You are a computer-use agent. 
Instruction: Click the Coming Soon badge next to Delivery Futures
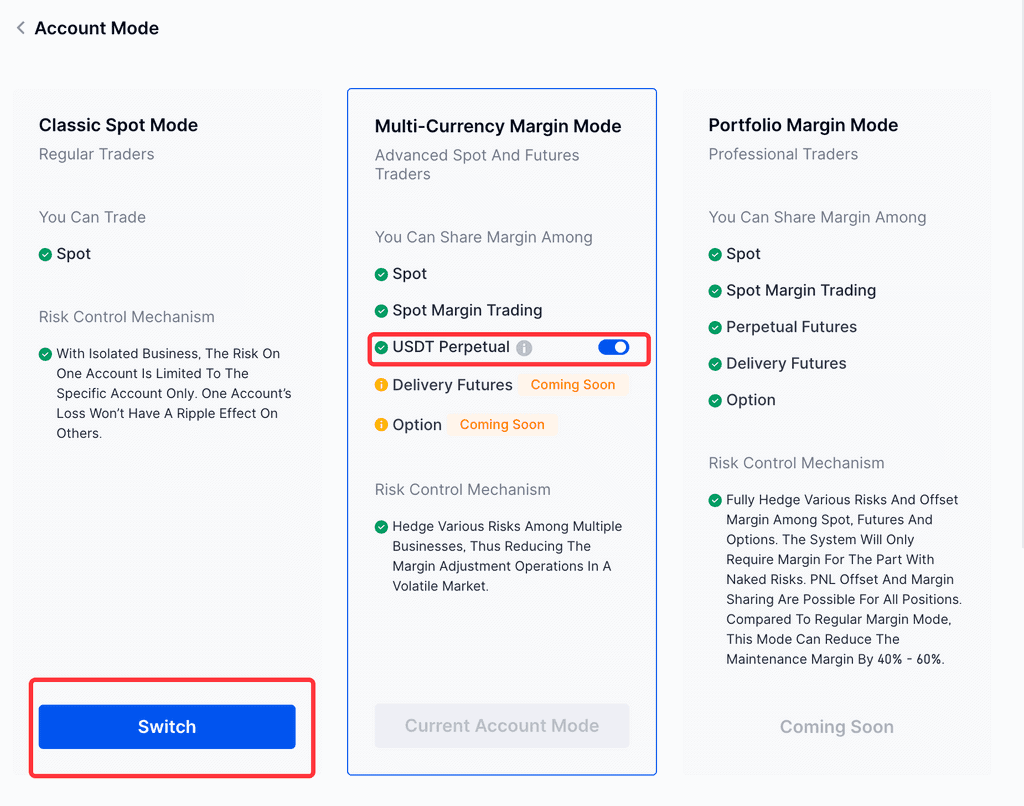(x=573, y=385)
